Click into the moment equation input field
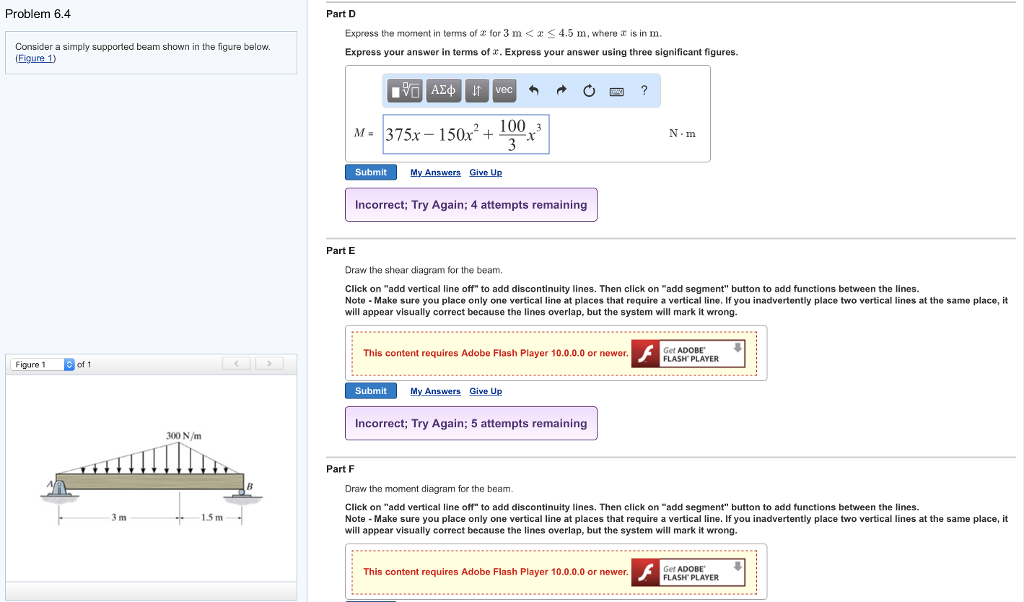This screenshot has width=1024, height=602. pos(465,134)
